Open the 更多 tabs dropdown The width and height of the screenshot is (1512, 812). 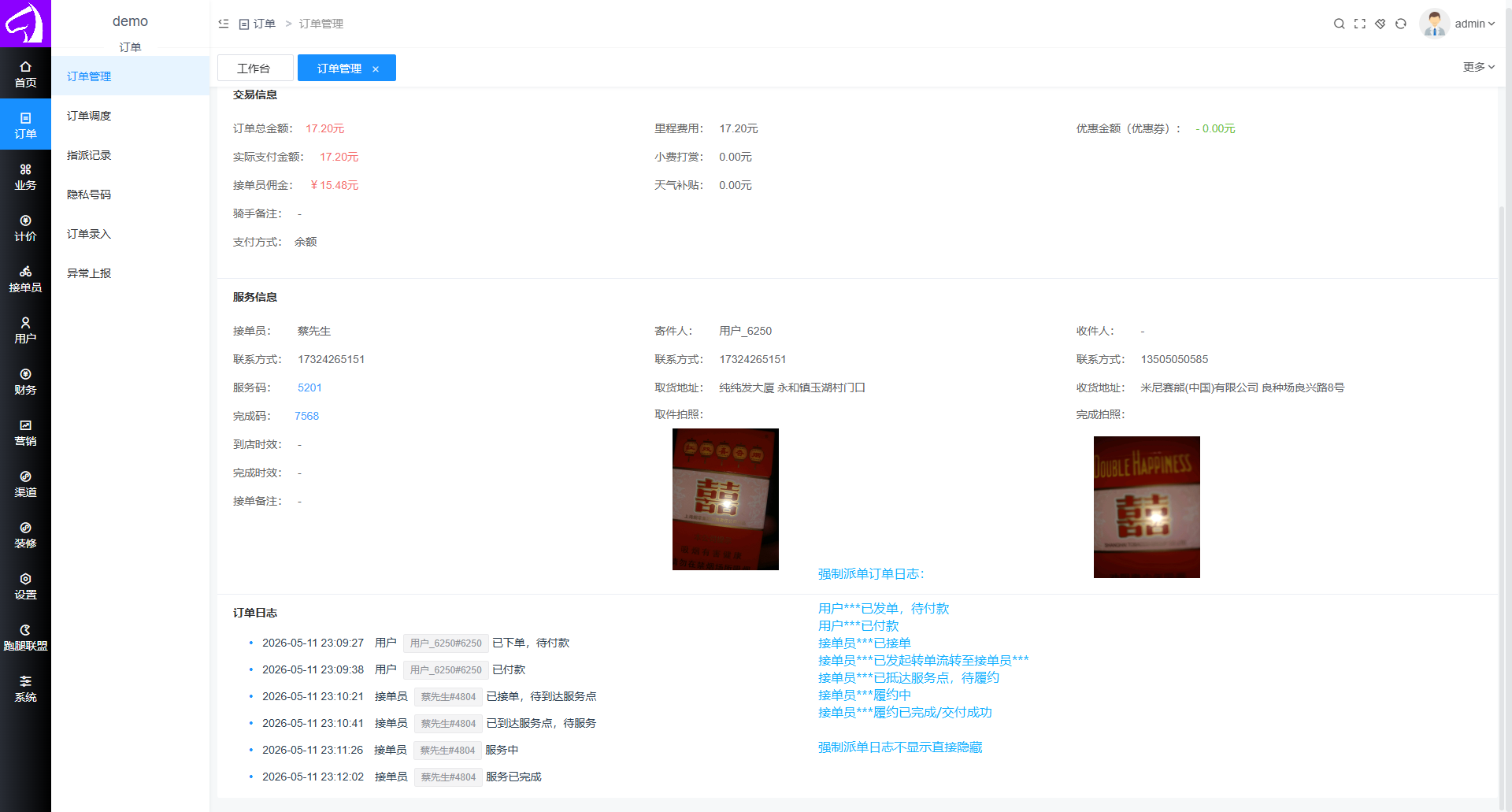[x=1478, y=67]
